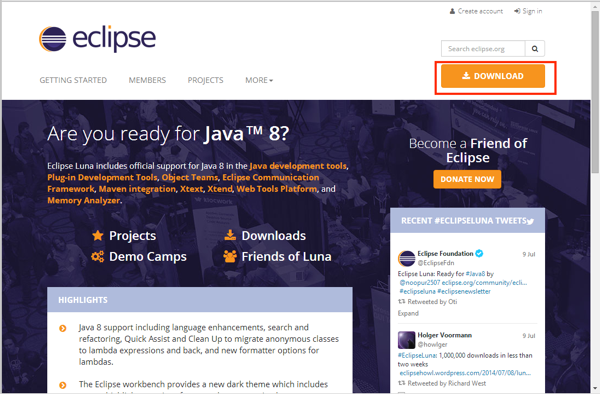Screen dimensions: 600x394
Task: Click the Eclipse logo
Action: click(x=97, y=39)
